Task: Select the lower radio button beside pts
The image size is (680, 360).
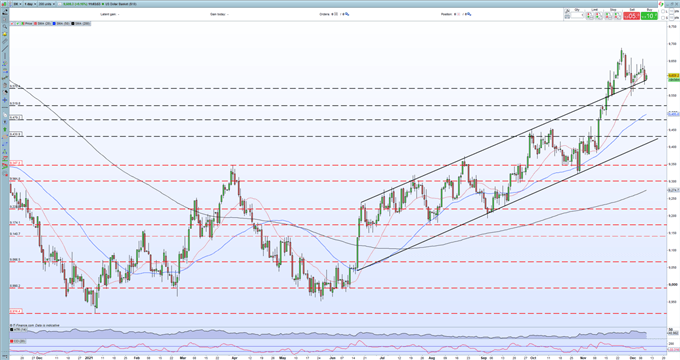Action: (663, 18)
